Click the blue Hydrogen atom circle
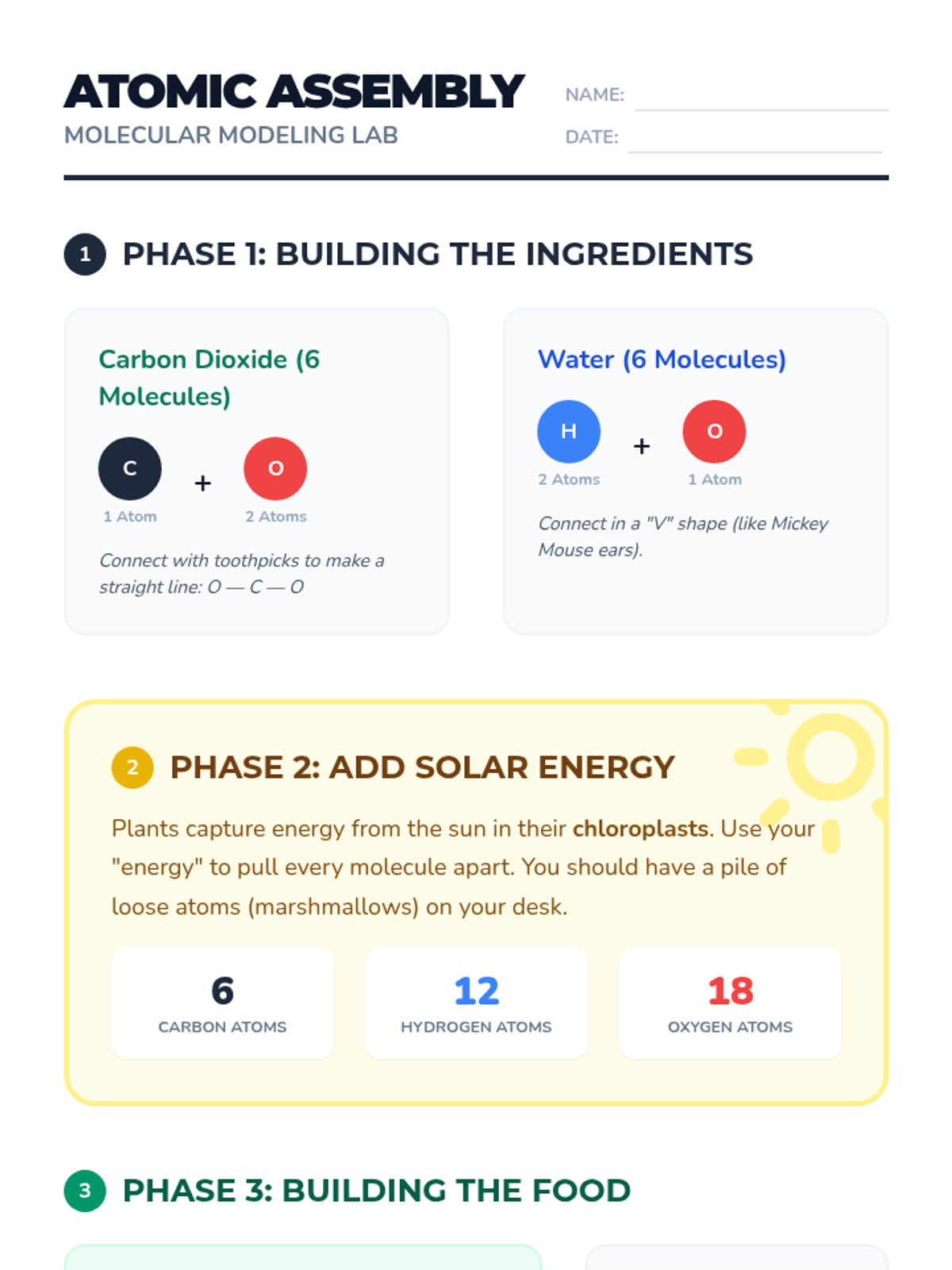 tap(569, 431)
